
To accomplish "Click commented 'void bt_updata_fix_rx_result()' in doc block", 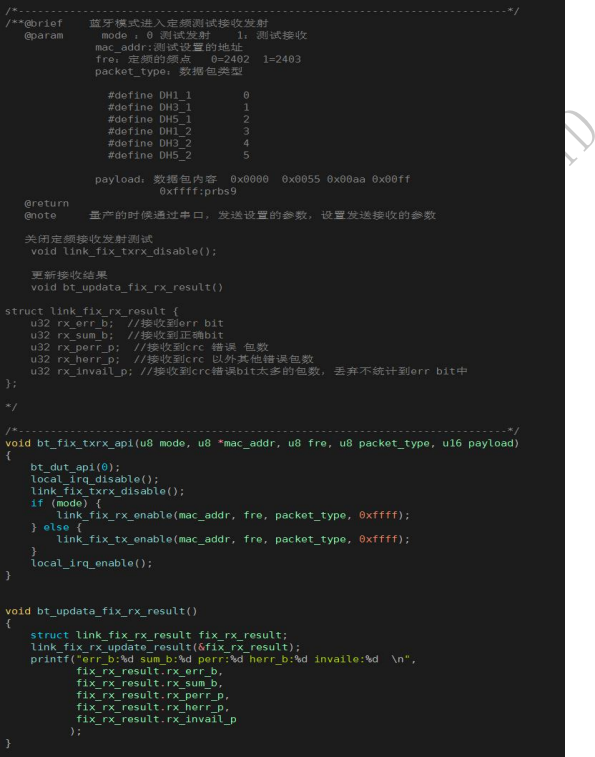I will [127, 287].
